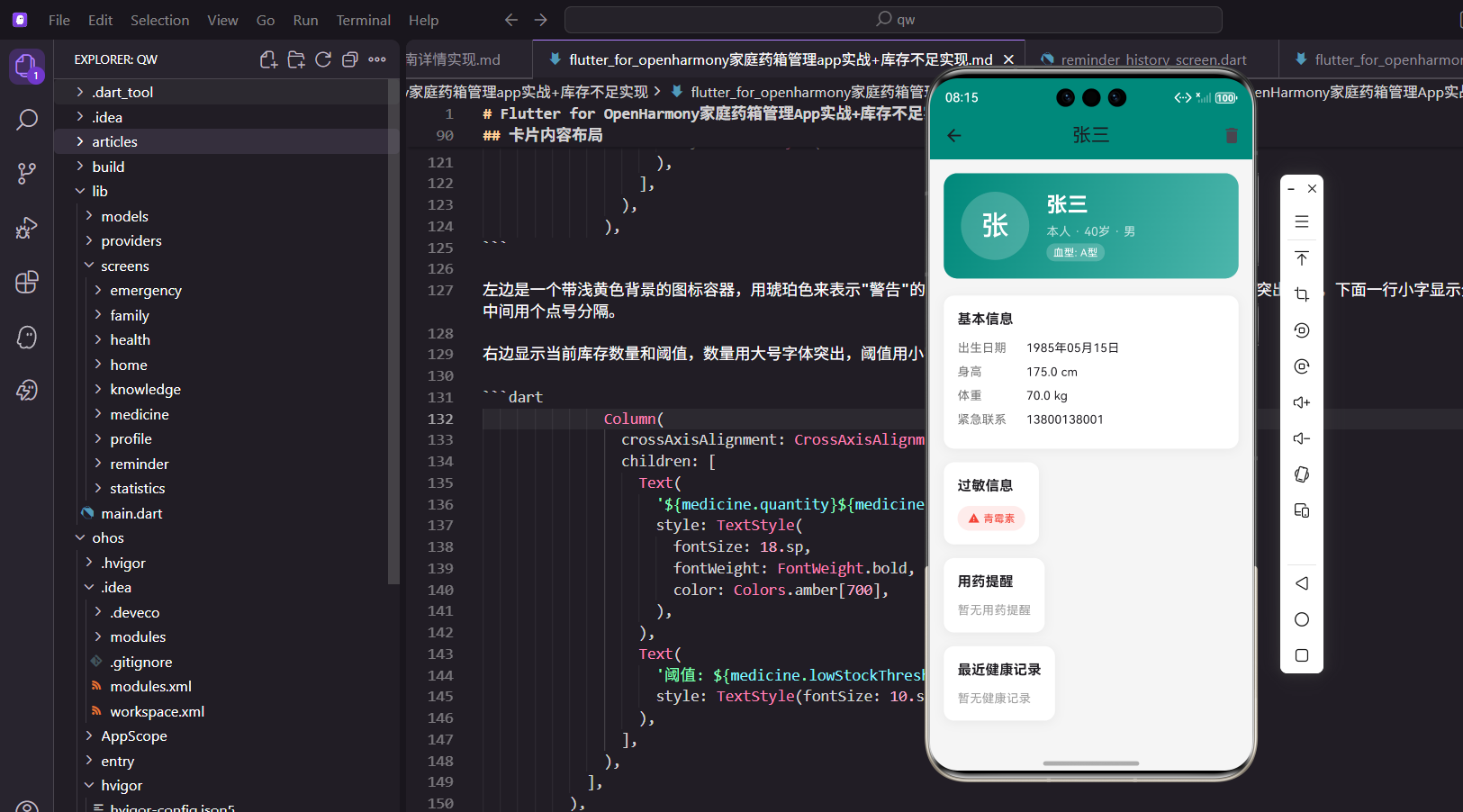Screen dimensions: 1463x812
Task: Open main.dart from the Explorer
Action: pos(131,513)
